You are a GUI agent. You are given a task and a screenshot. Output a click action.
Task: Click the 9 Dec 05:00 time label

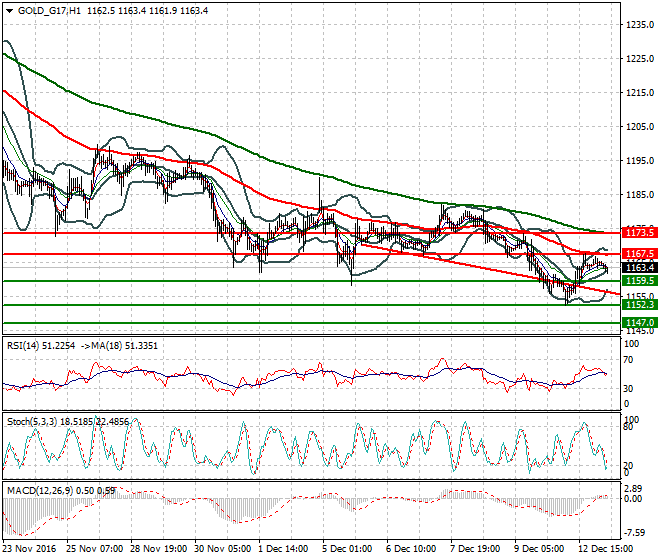coord(539,549)
